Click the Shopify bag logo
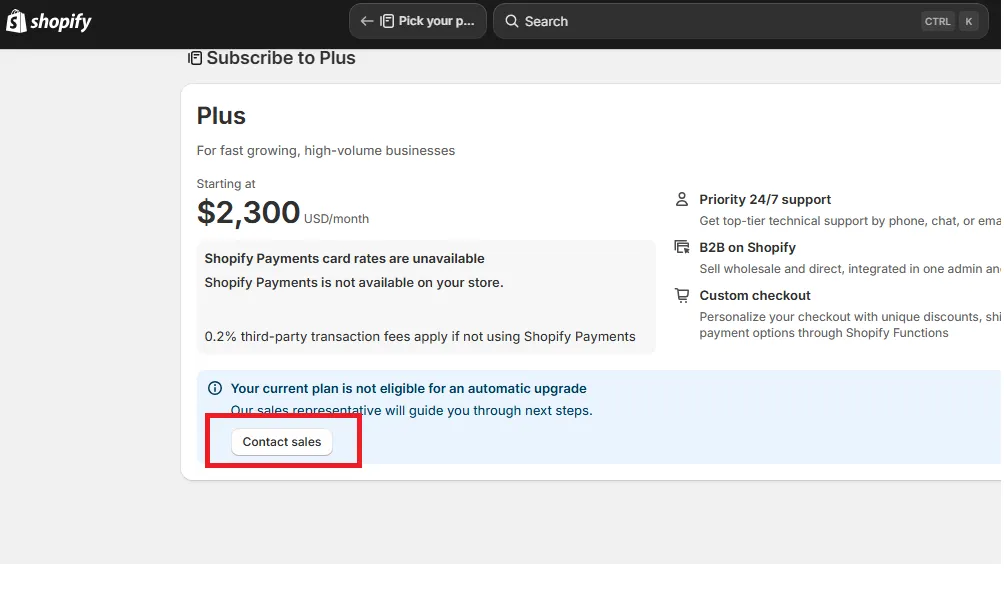 click(x=17, y=21)
